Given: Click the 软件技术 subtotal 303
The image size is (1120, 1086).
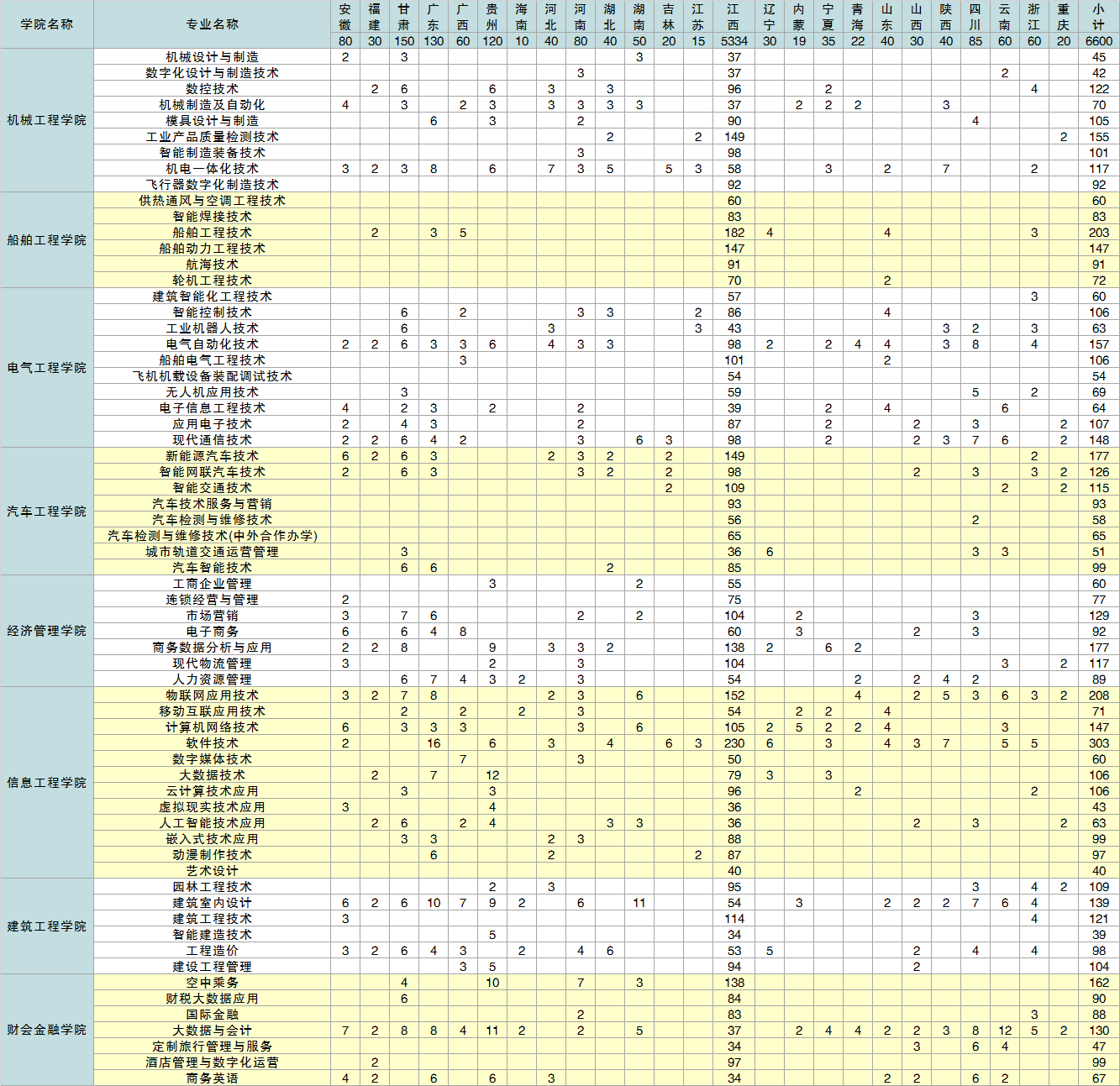Looking at the screenshot, I should pos(1099,743).
